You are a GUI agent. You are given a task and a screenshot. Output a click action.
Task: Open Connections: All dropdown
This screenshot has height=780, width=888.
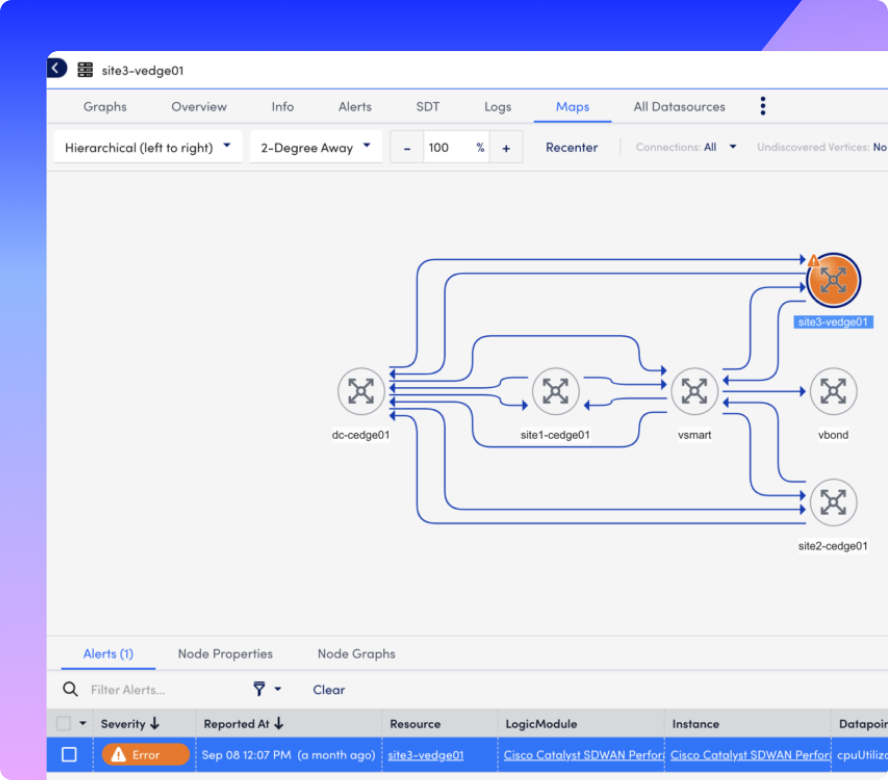(x=686, y=147)
